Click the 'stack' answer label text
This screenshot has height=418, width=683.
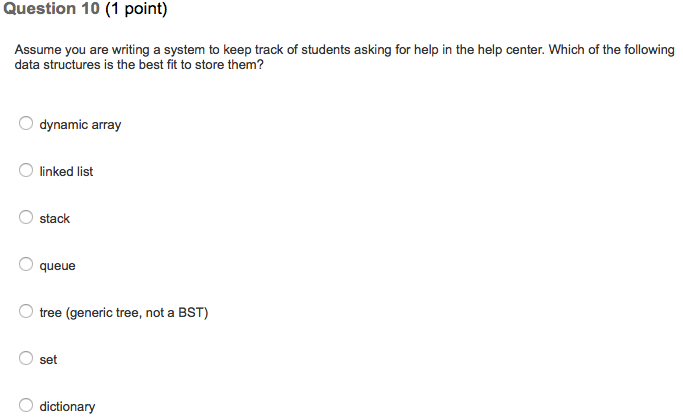pos(54,219)
